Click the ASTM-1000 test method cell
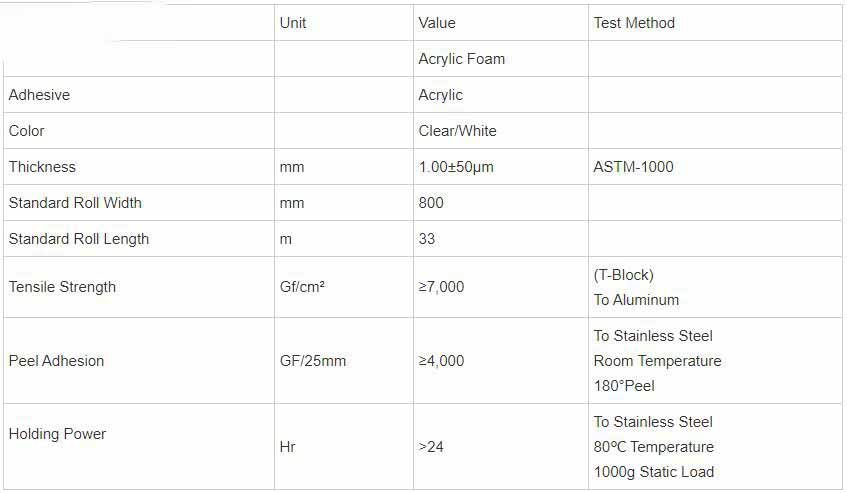The height and width of the screenshot is (493, 847). tap(633, 167)
